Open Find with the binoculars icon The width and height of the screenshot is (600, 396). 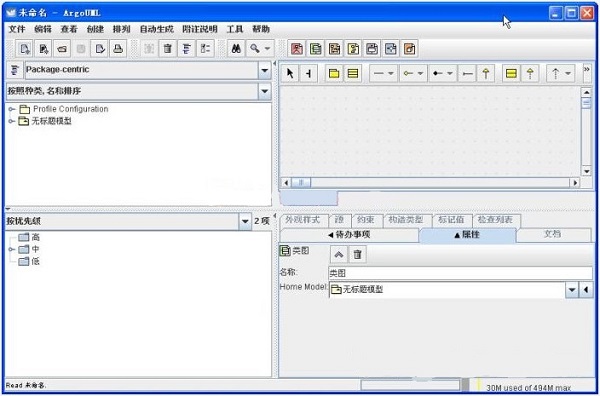click(x=236, y=49)
